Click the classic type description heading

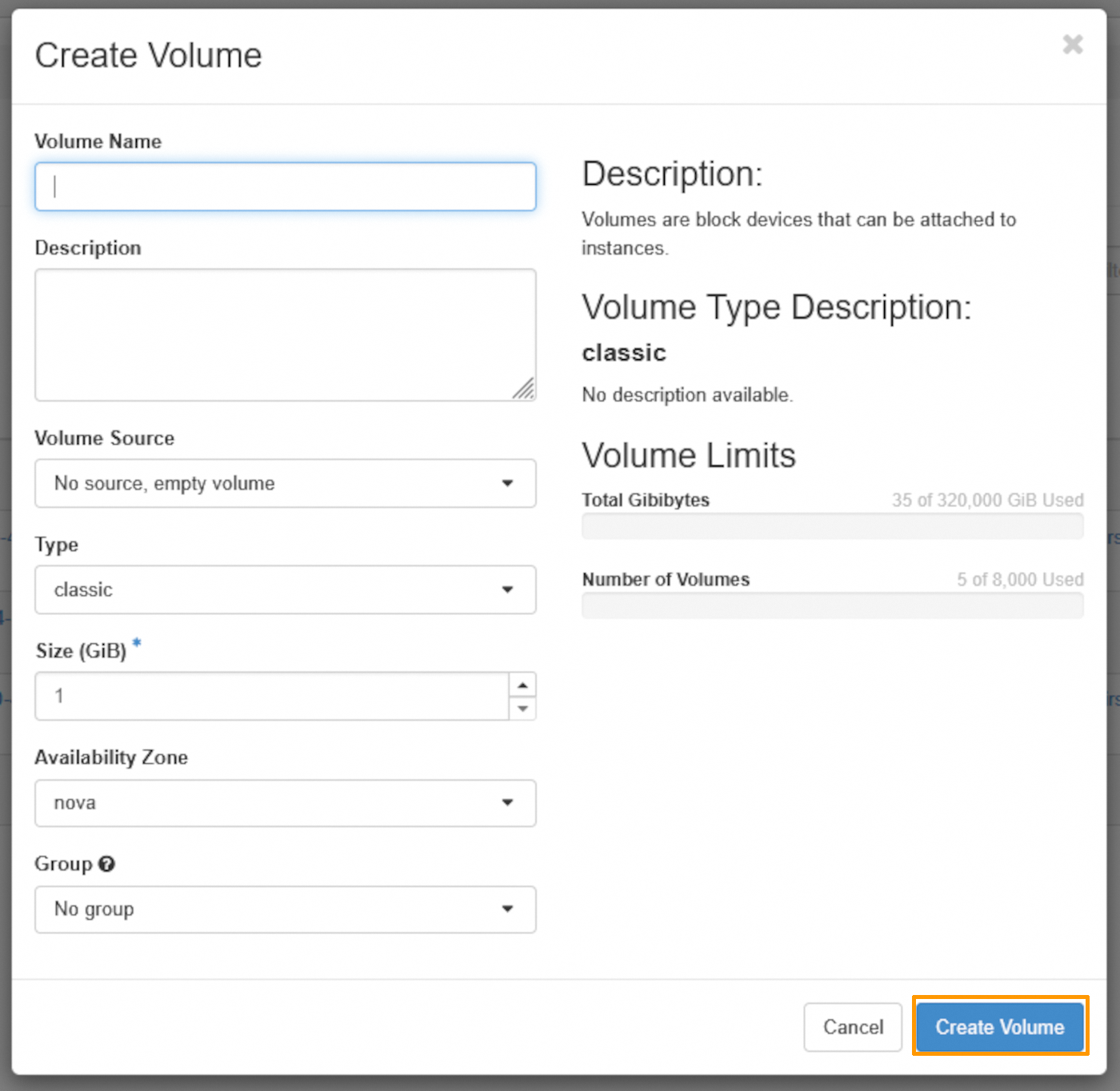(623, 352)
